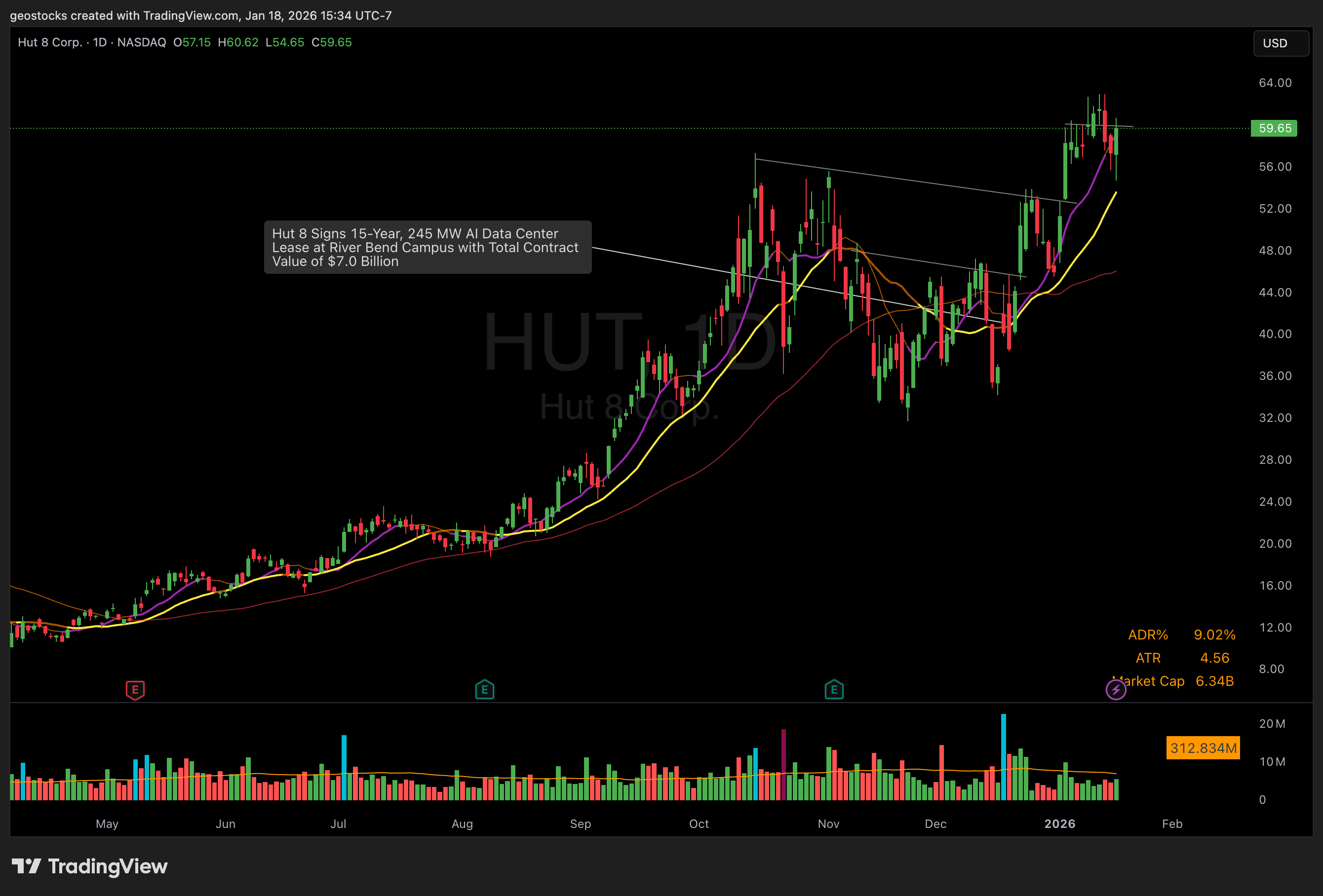Select the River Bend lease annotation text box
The image size is (1323, 896).
click(x=428, y=248)
